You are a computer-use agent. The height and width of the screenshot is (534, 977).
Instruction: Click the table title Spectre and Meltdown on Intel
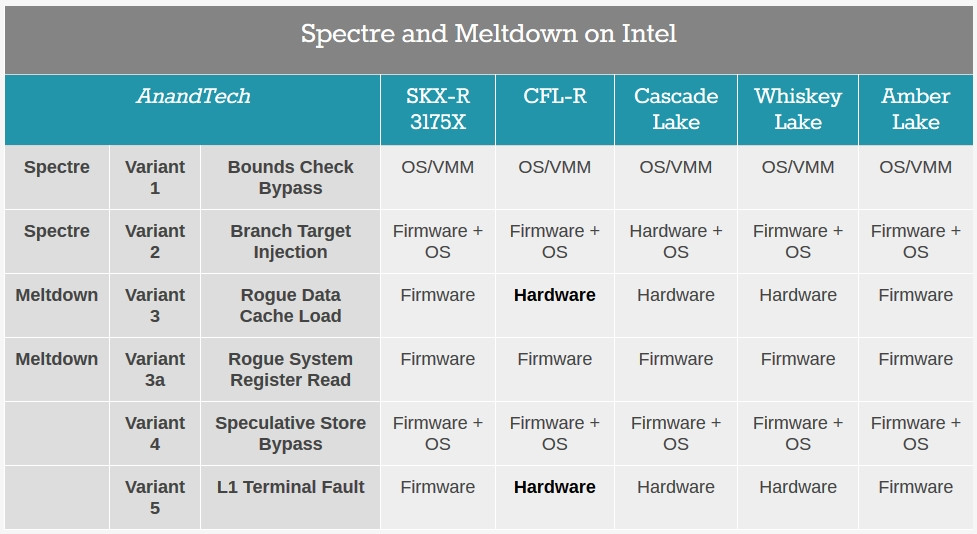point(488,34)
